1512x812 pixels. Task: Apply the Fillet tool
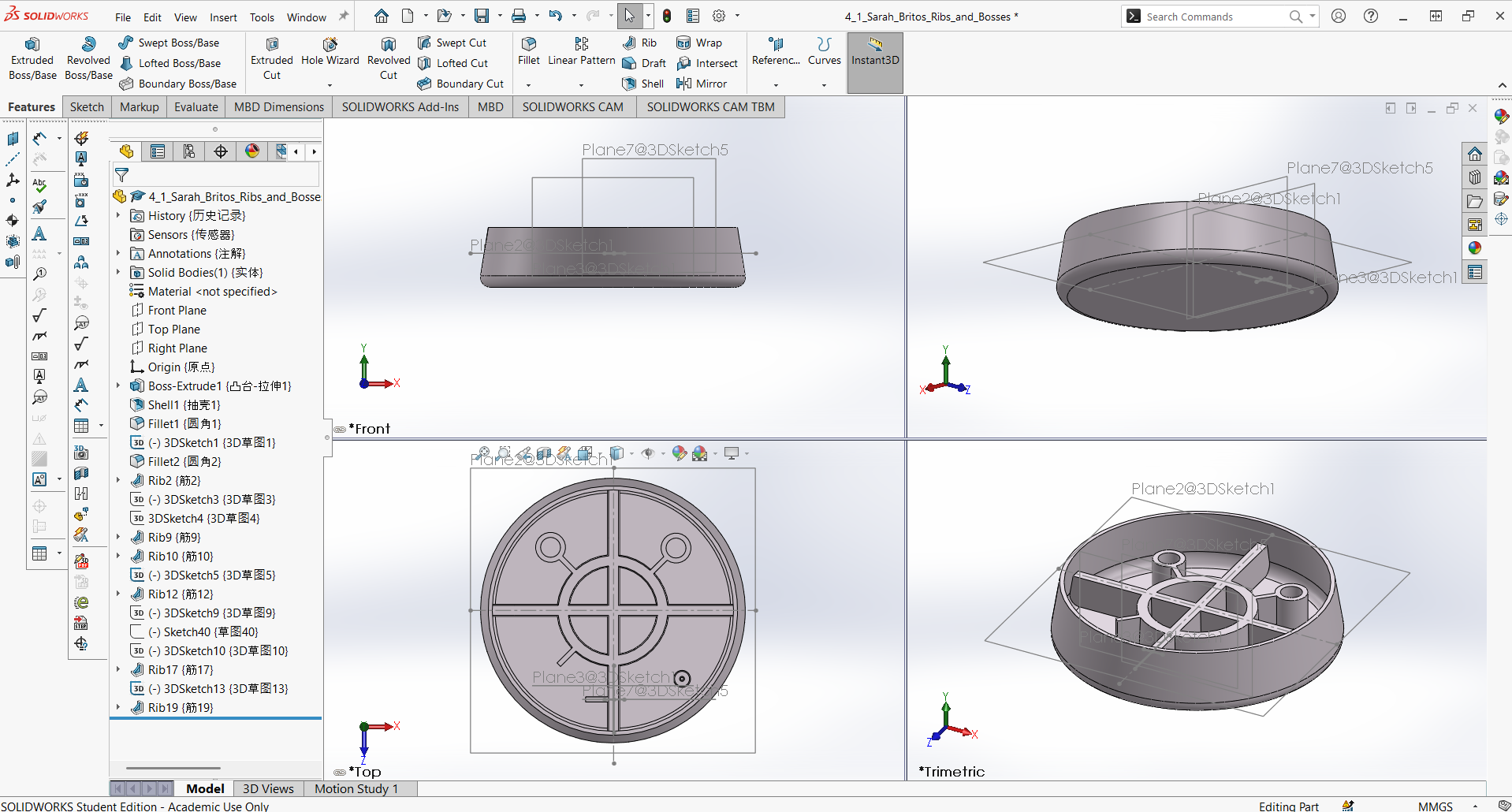coord(529,52)
